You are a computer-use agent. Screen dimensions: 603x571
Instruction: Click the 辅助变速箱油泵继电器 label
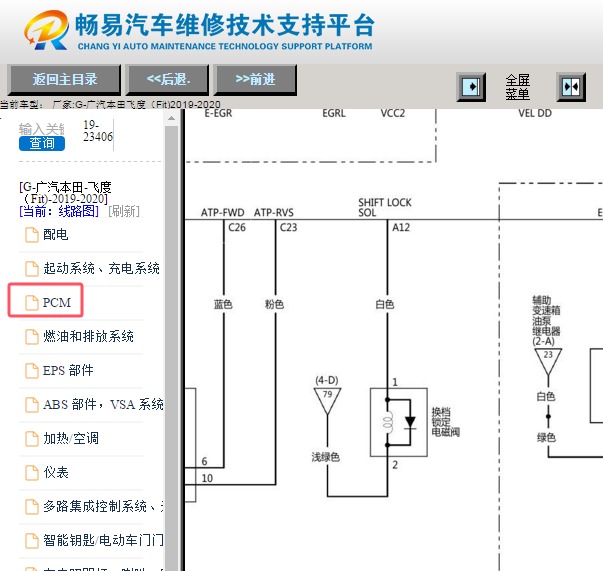[546, 321]
